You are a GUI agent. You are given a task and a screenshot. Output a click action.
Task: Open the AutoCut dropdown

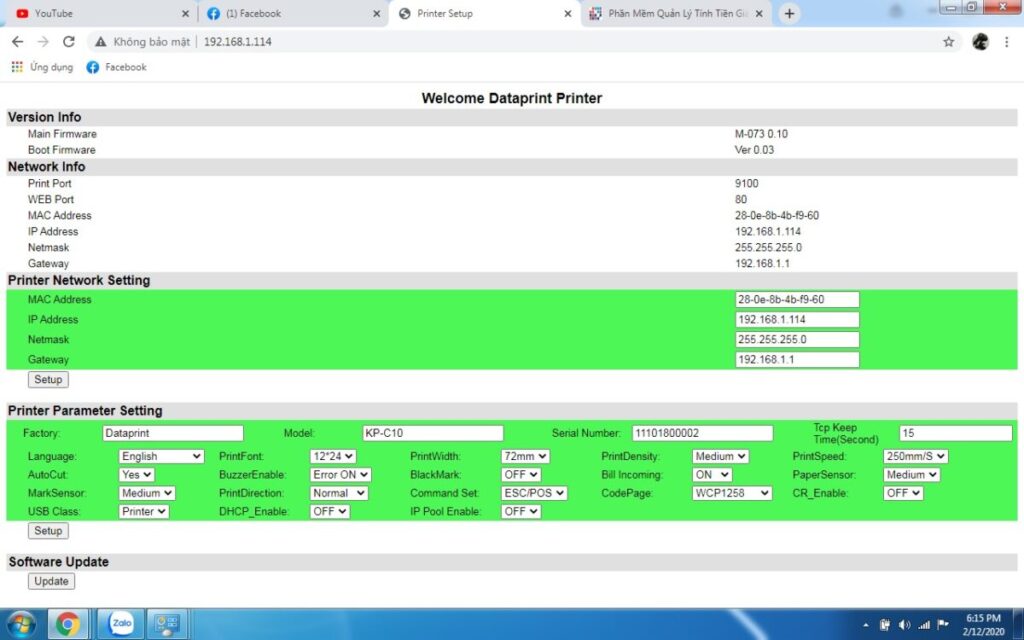pyautogui.click(x=136, y=475)
